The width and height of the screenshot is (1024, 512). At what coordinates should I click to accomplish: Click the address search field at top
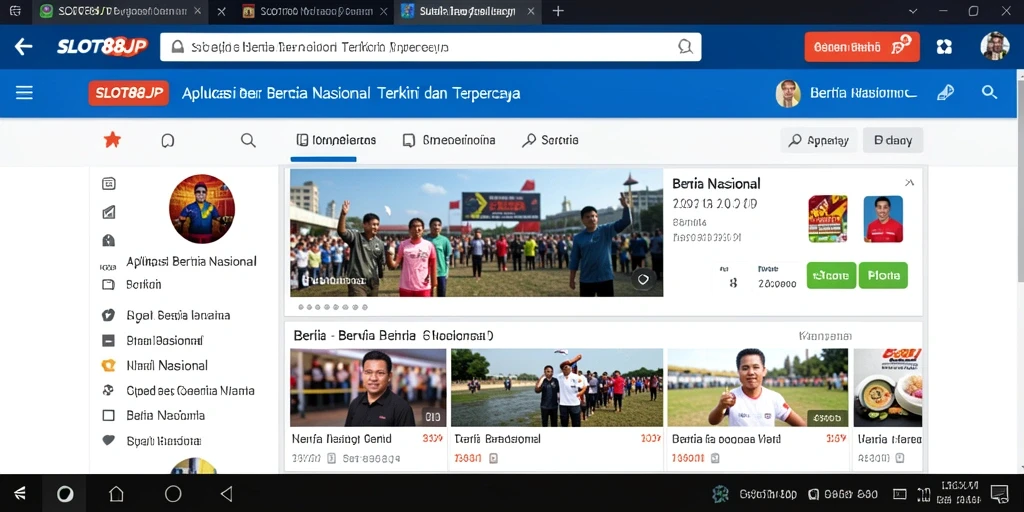tap(430, 47)
